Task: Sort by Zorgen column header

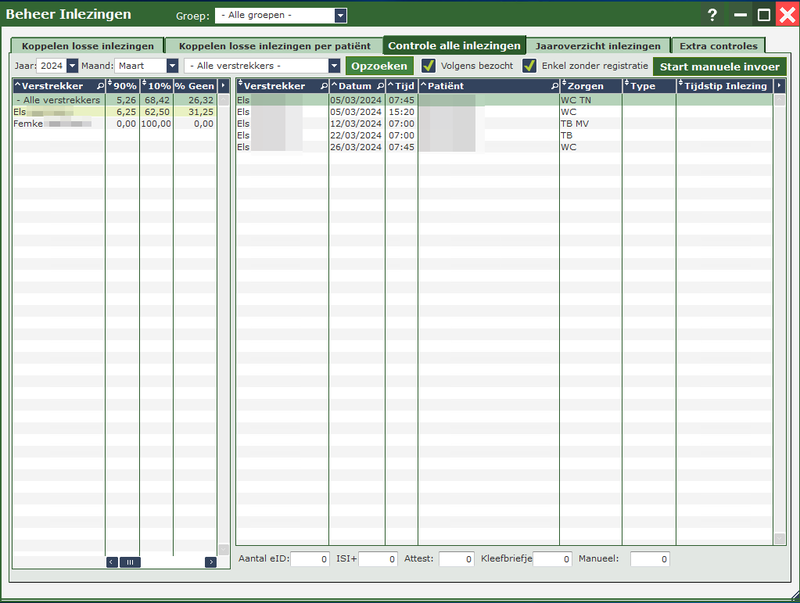Action: coord(591,86)
